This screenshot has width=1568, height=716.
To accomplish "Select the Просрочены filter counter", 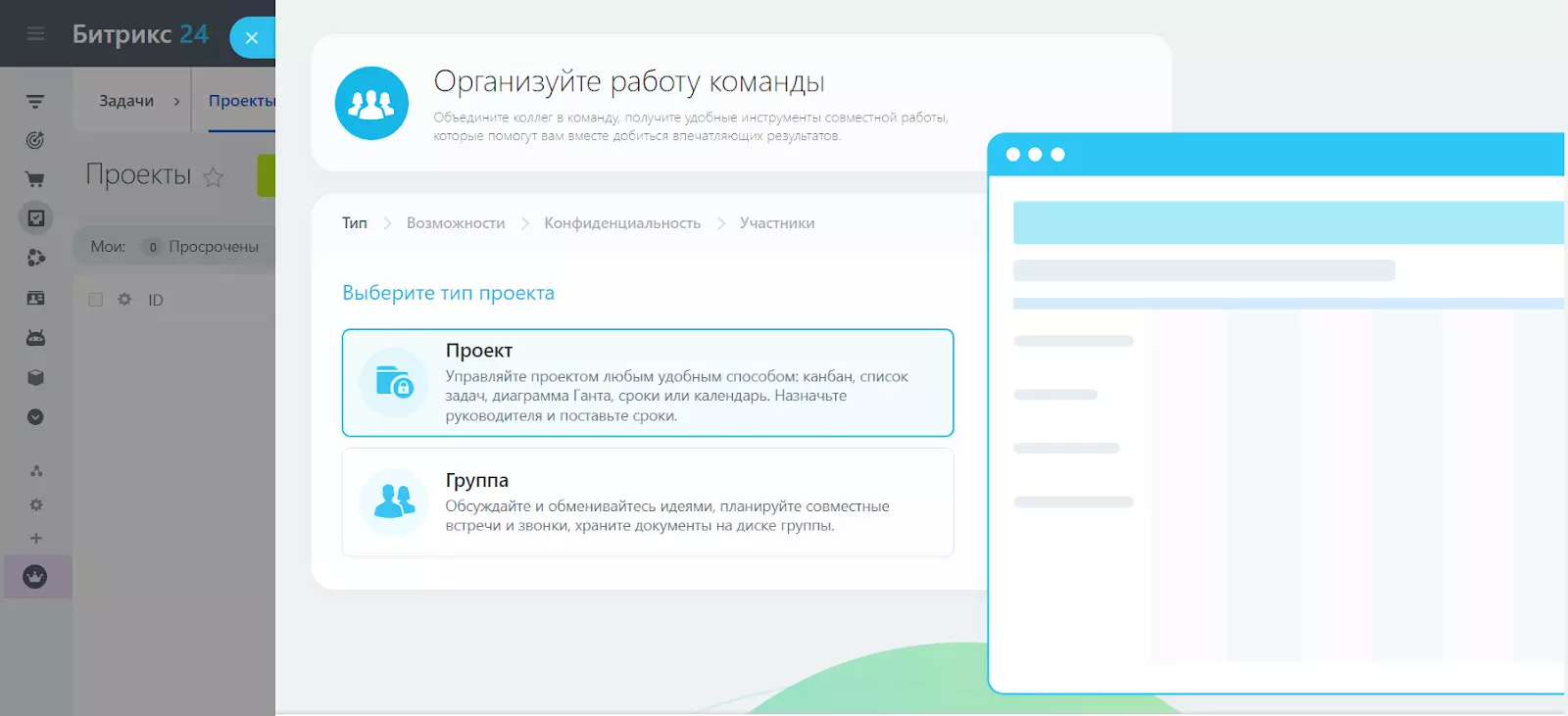I will tap(203, 247).
